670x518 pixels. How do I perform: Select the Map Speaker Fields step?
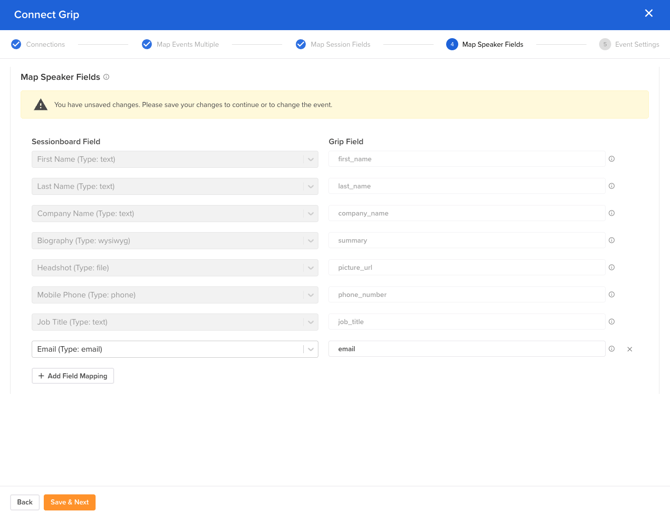click(493, 44)
